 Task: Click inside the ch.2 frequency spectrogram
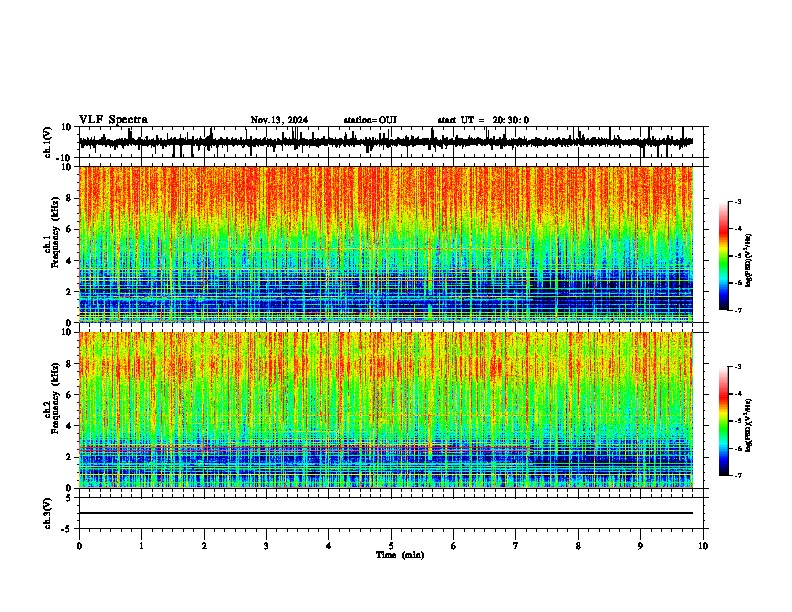[x=386, y=410]
